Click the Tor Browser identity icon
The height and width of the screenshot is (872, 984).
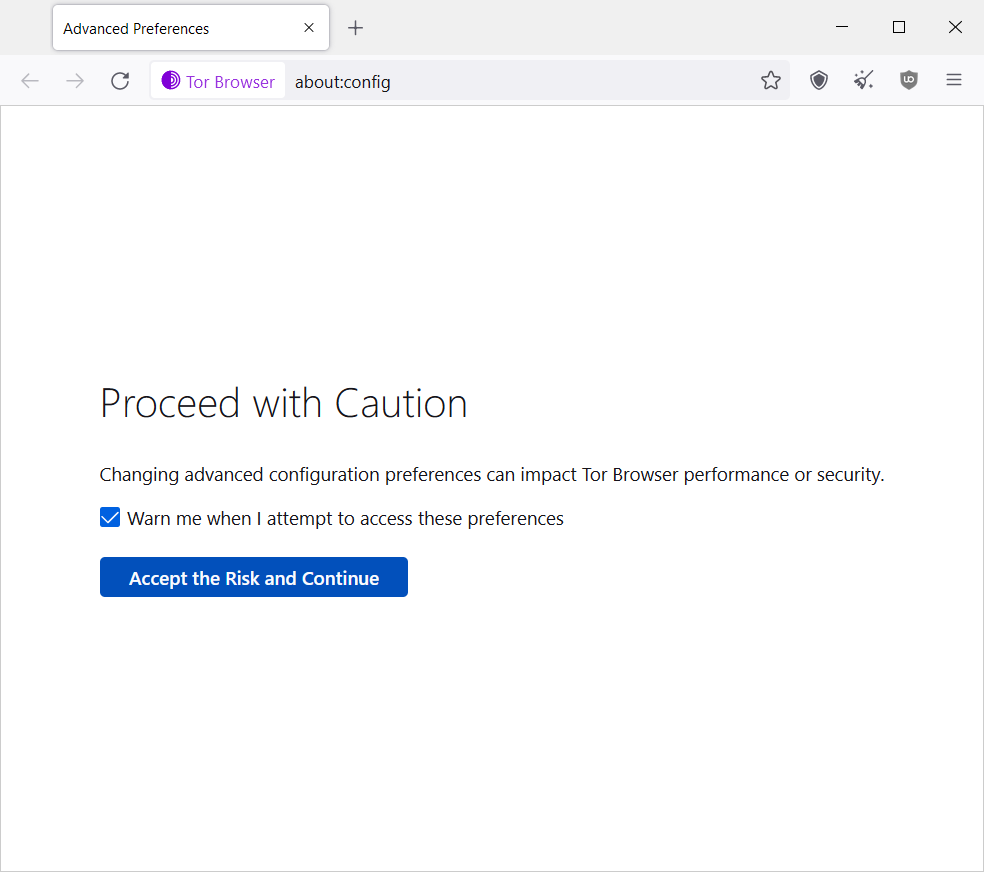click(170, 80)
